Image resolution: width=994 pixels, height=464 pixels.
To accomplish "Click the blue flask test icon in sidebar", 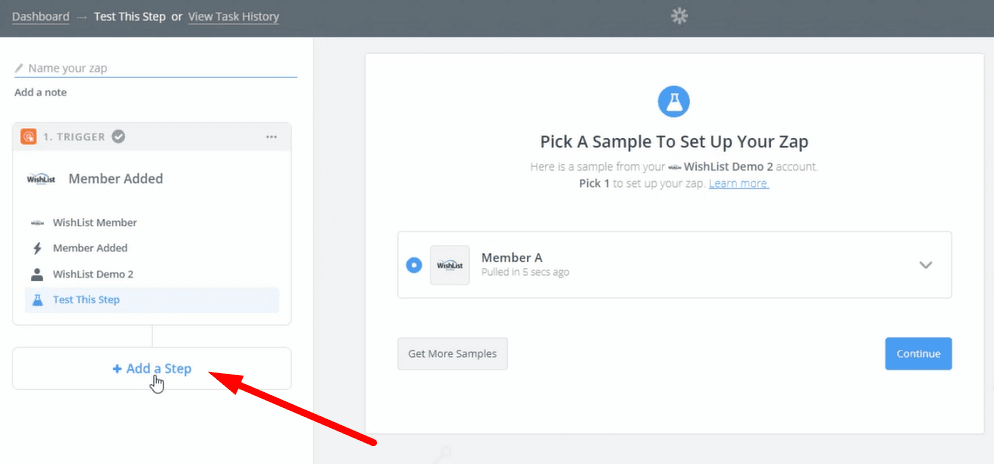I will pyautogui.click(x=37, y=300).
